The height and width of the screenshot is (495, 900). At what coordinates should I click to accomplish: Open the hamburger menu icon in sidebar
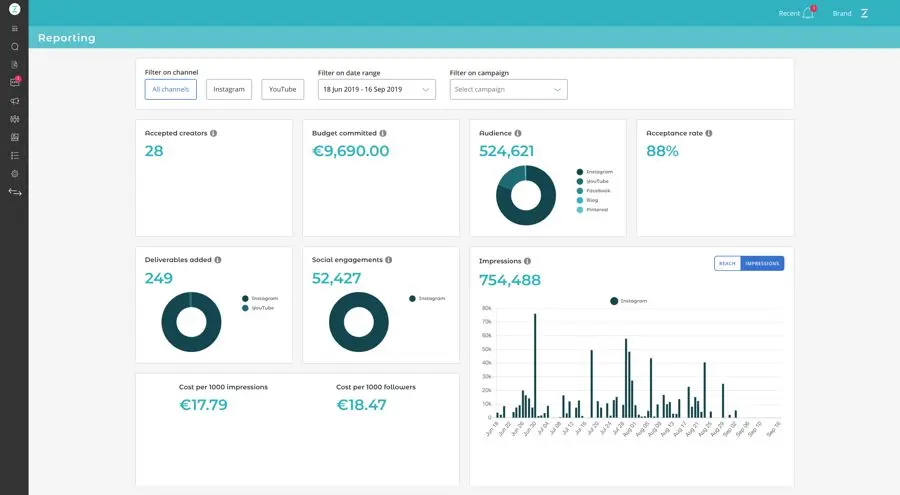tap(15, 28)
